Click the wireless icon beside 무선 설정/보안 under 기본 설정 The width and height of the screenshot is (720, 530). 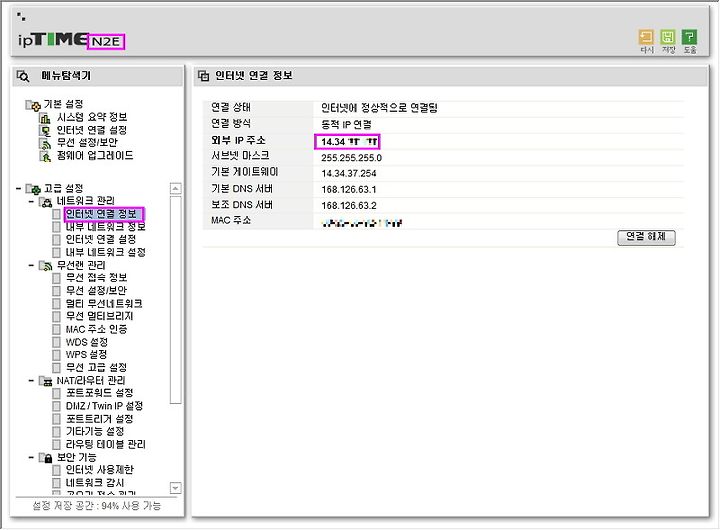(45, 144)
